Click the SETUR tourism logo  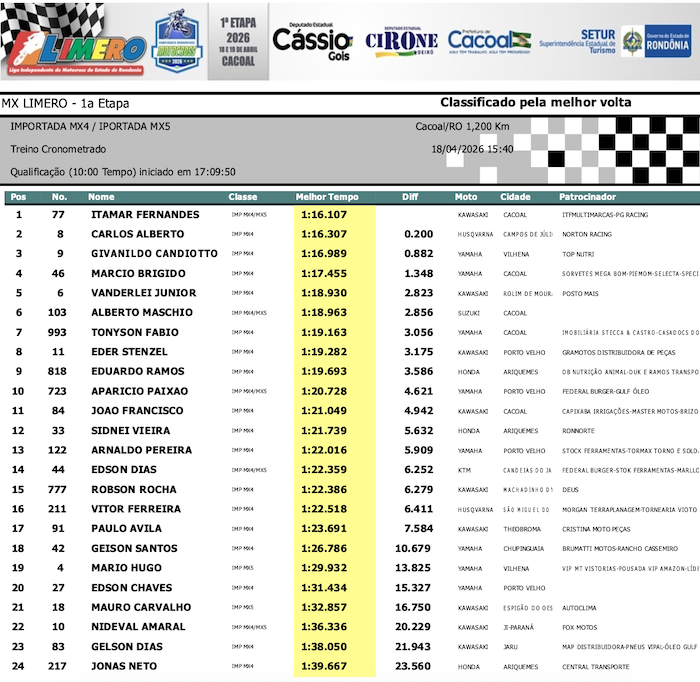[x=577, y=41]
